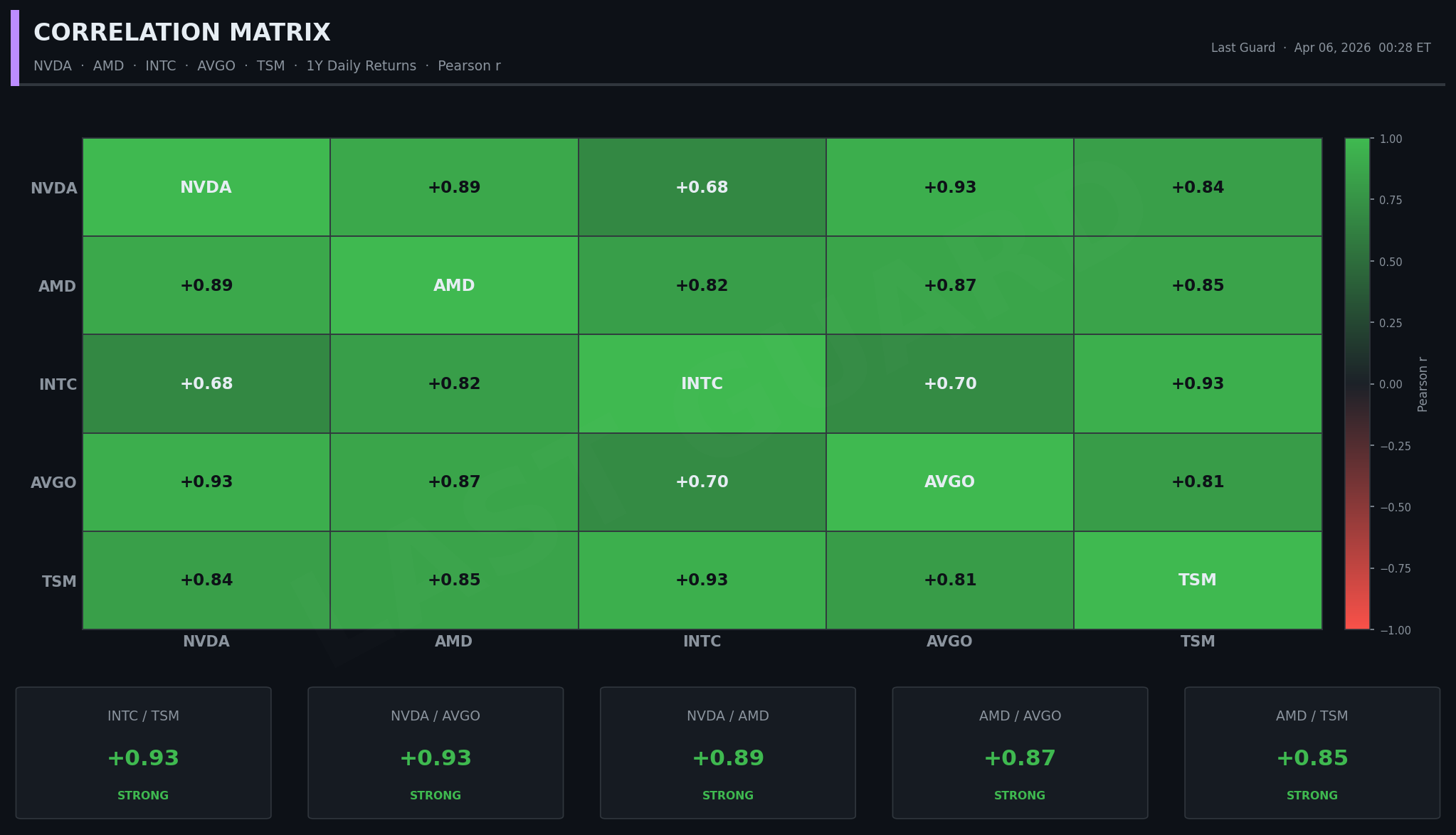Screen dimensions: 1456x835
Task: Click the INTC / TSM summary card
Action: coord(143,752)
